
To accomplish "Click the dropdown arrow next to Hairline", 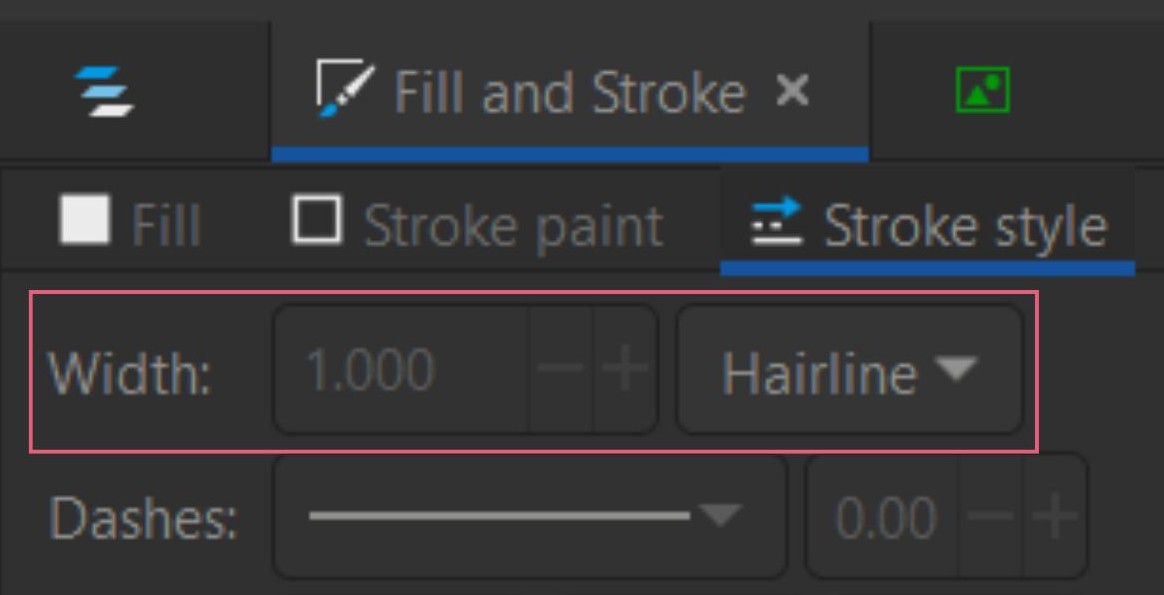I will click(957, 368).
